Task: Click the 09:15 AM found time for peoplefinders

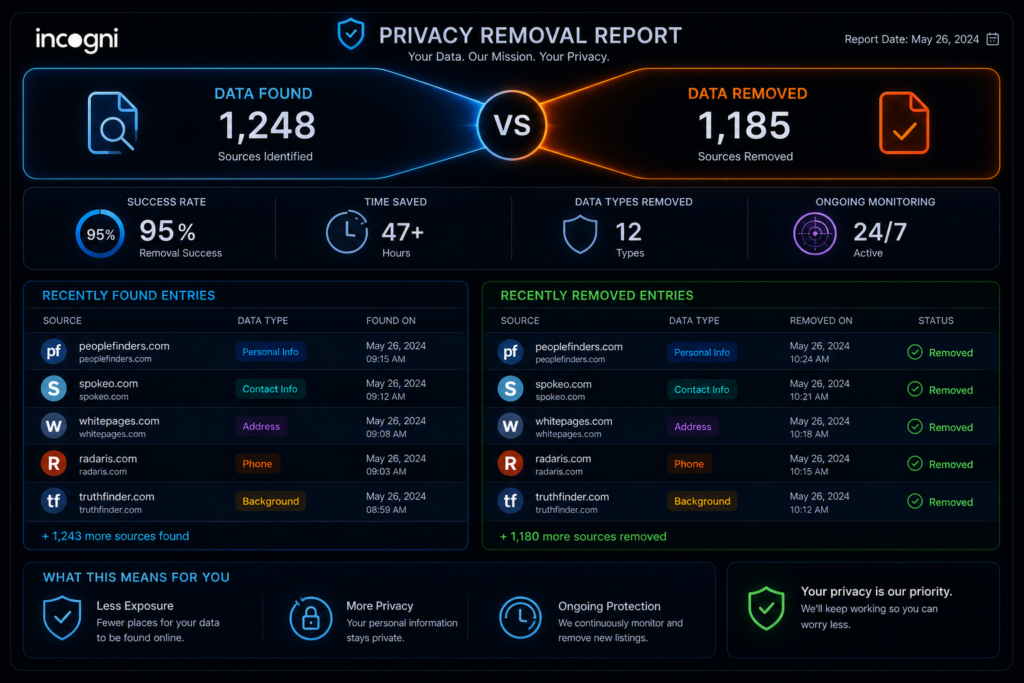Action: pyautogui.click(x=385, y=359)
